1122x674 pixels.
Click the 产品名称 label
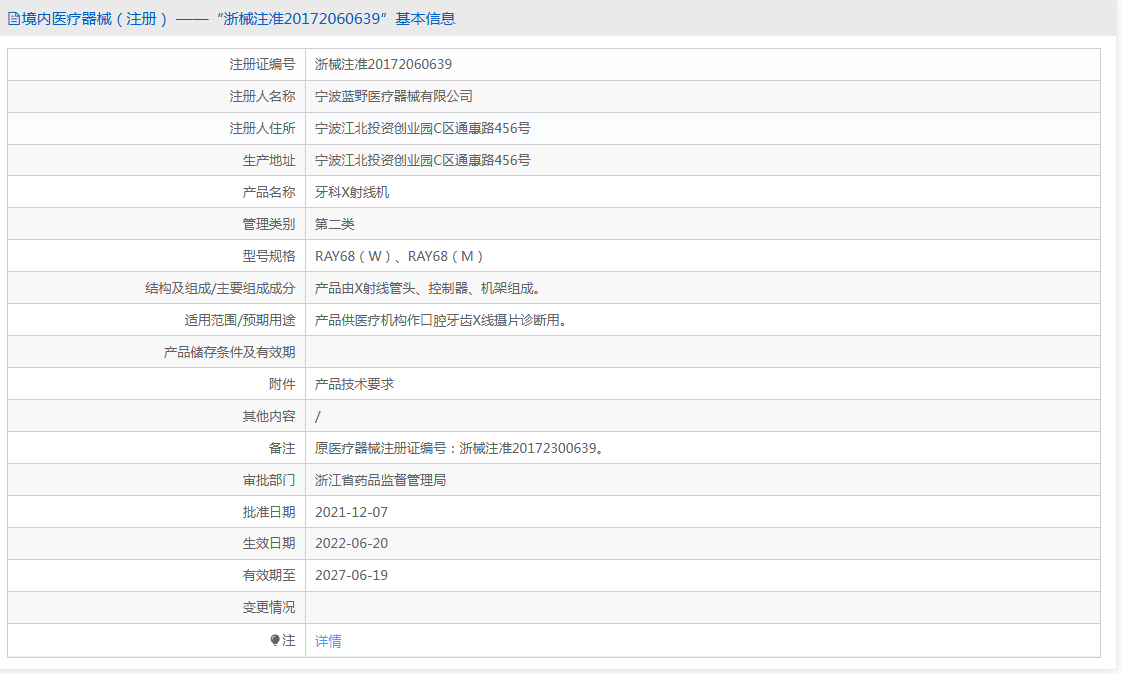coord(269,192)
